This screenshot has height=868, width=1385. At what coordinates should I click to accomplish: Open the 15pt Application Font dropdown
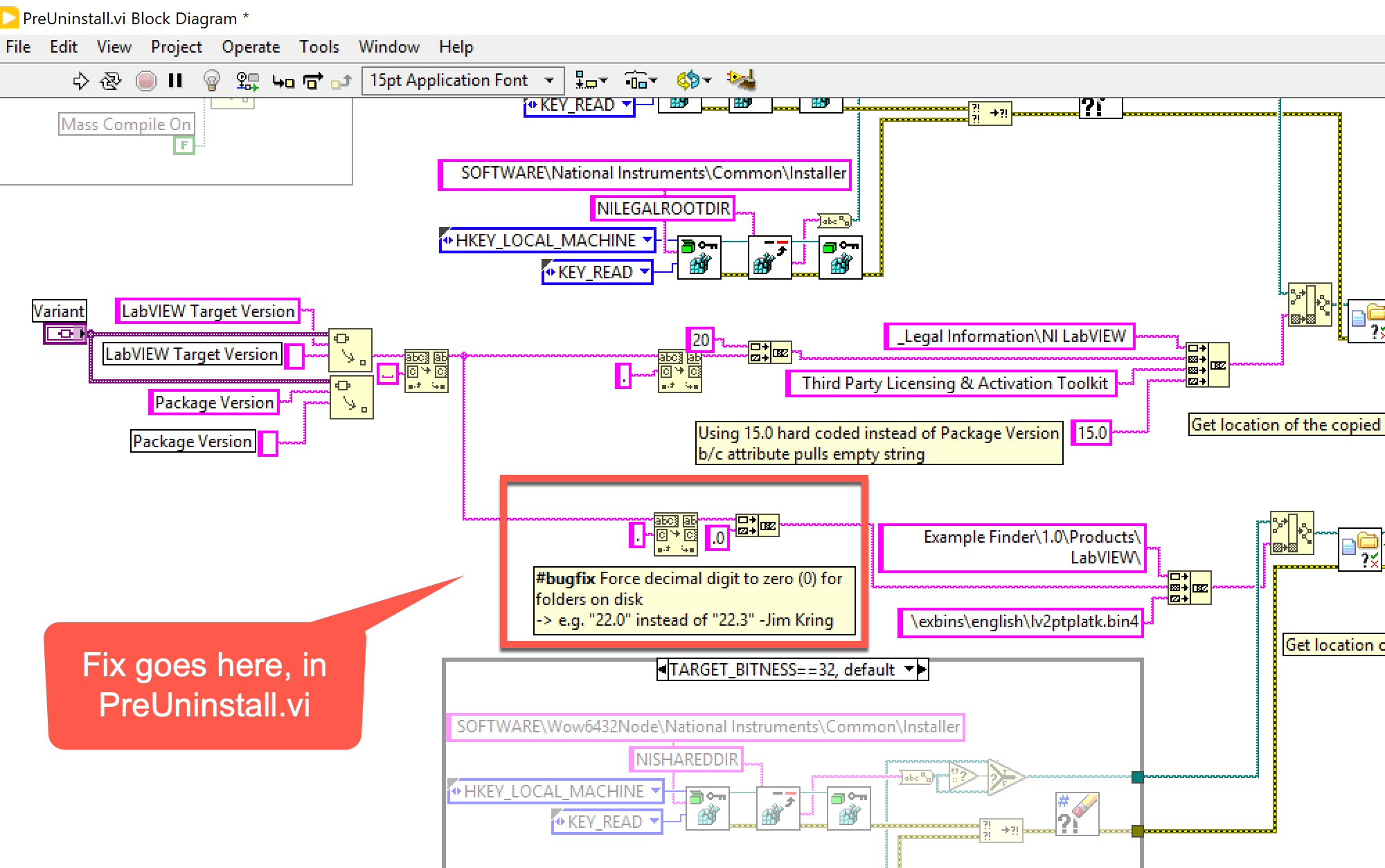[x=548, y=80]
